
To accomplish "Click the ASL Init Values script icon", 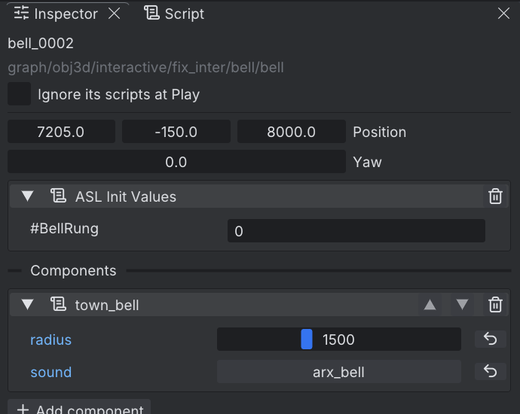I will (58, 196).
